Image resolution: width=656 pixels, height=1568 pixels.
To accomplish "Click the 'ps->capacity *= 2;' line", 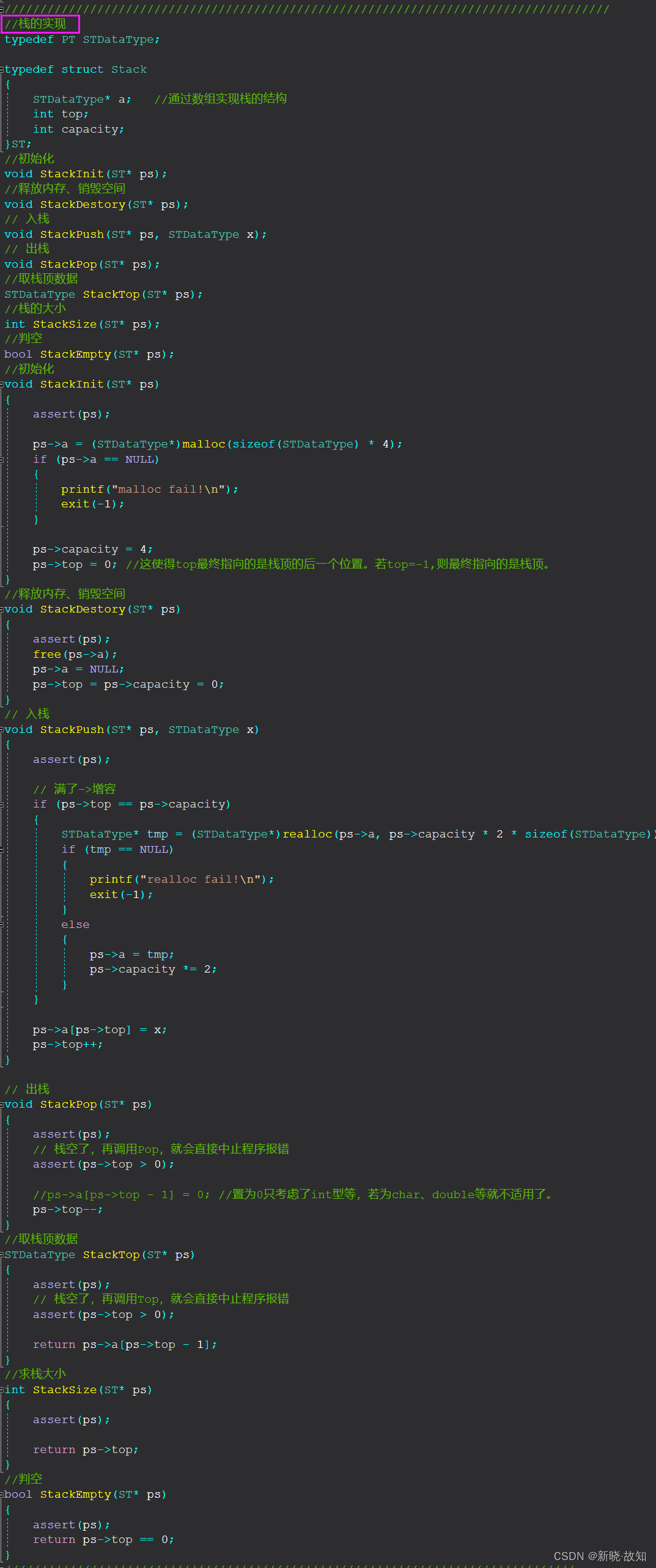I will 153,970.
